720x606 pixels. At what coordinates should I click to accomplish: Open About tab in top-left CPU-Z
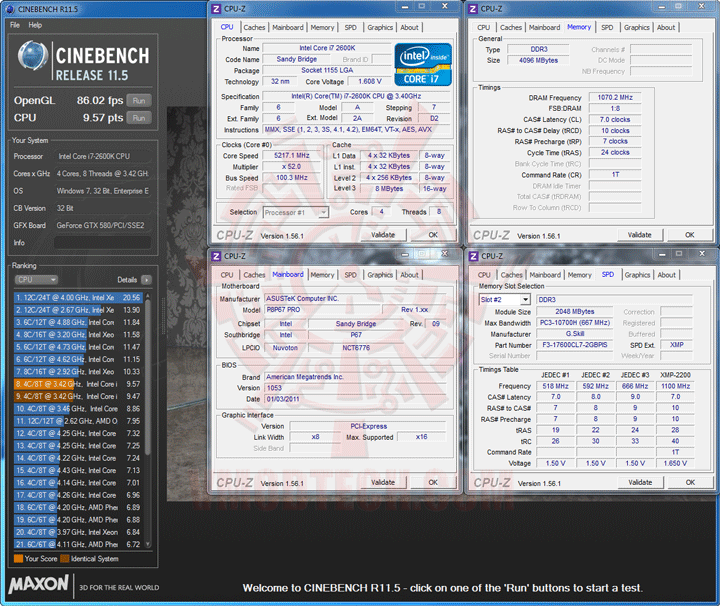click(409, 28)
